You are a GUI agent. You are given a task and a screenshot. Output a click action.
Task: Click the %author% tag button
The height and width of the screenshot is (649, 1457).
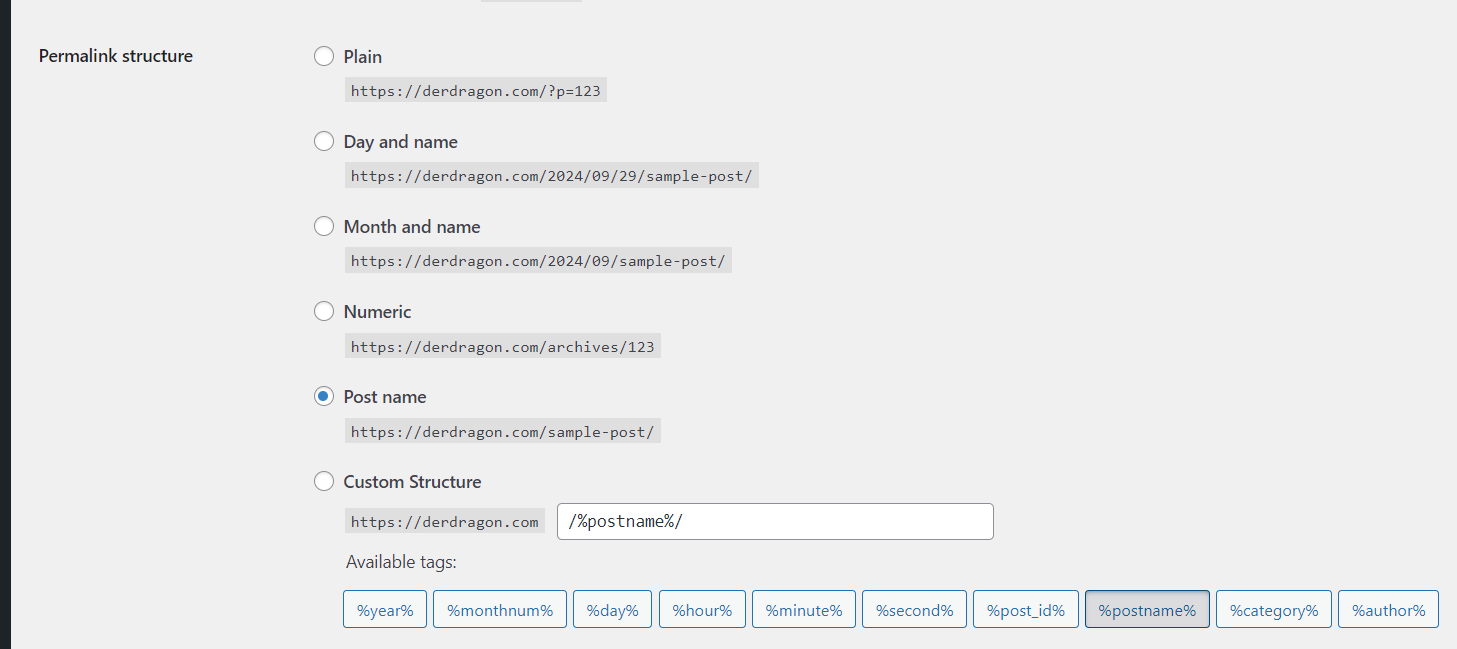pyautogui.click(x=1388, y=610)
